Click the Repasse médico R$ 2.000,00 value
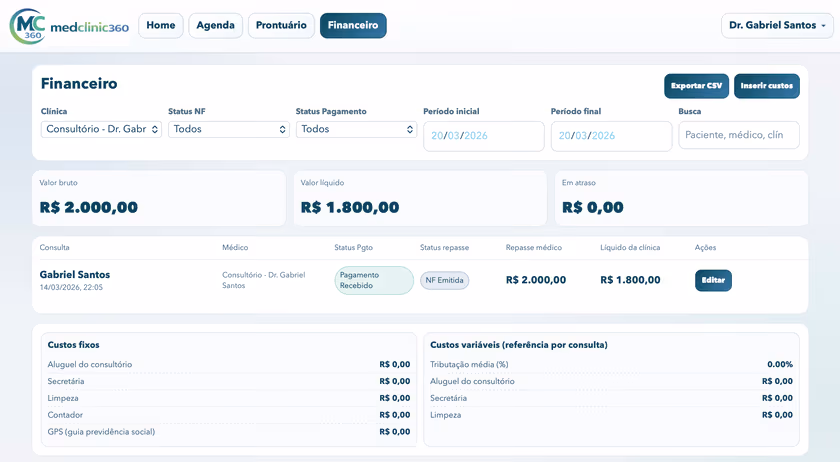This screenshot has height=462, width=840. coord(536,280)
